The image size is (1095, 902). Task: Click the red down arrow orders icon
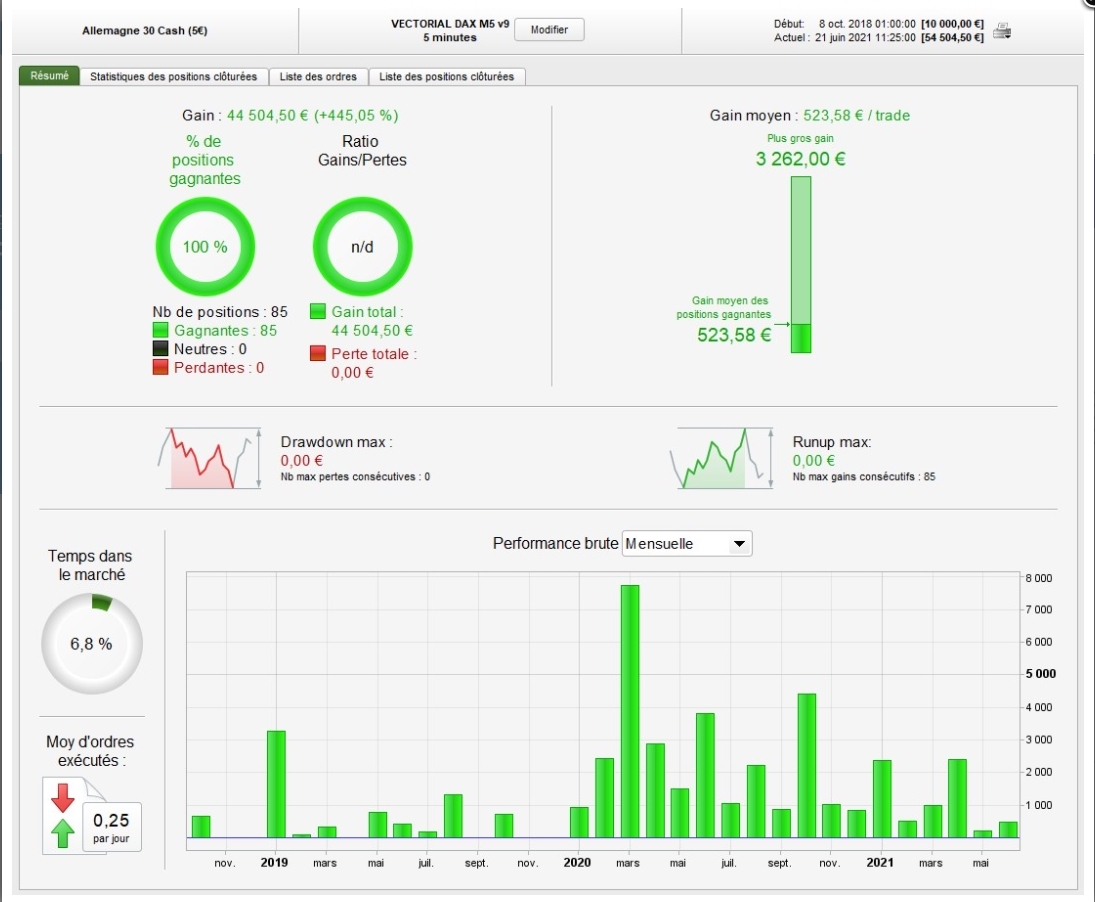point(63,797)
